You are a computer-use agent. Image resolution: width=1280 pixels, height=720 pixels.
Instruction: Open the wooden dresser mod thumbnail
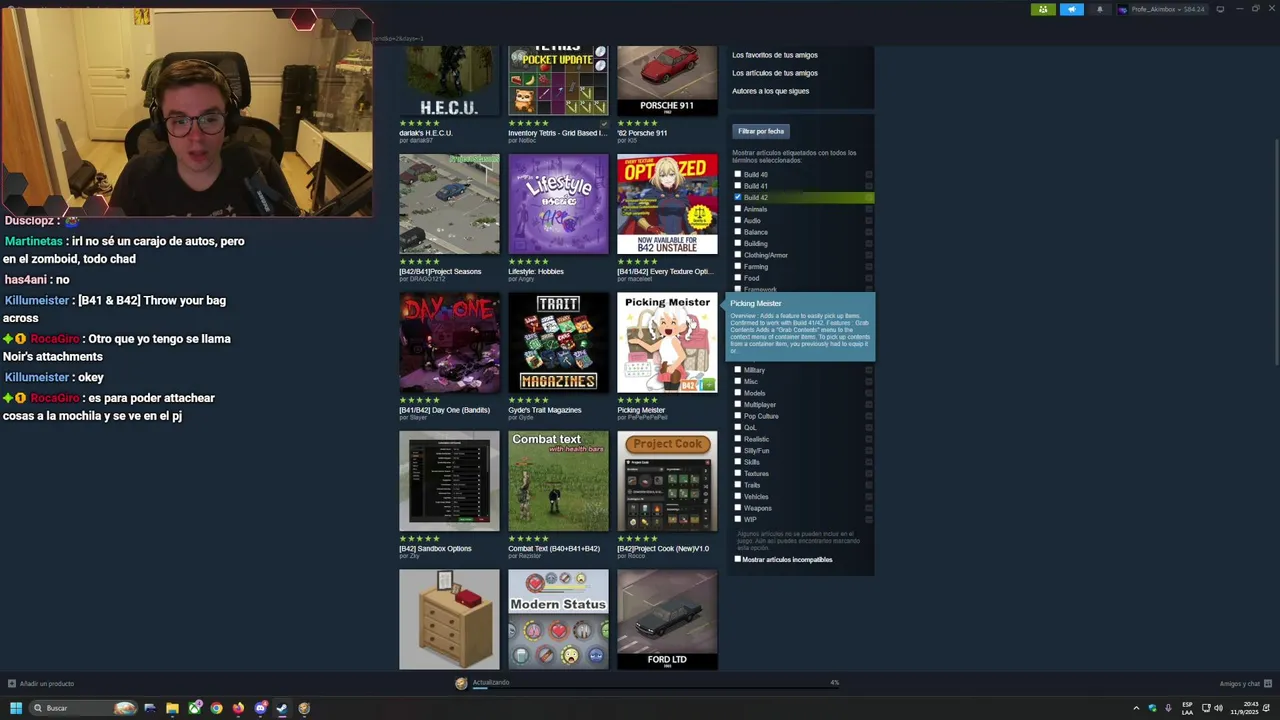pos(449,619)
